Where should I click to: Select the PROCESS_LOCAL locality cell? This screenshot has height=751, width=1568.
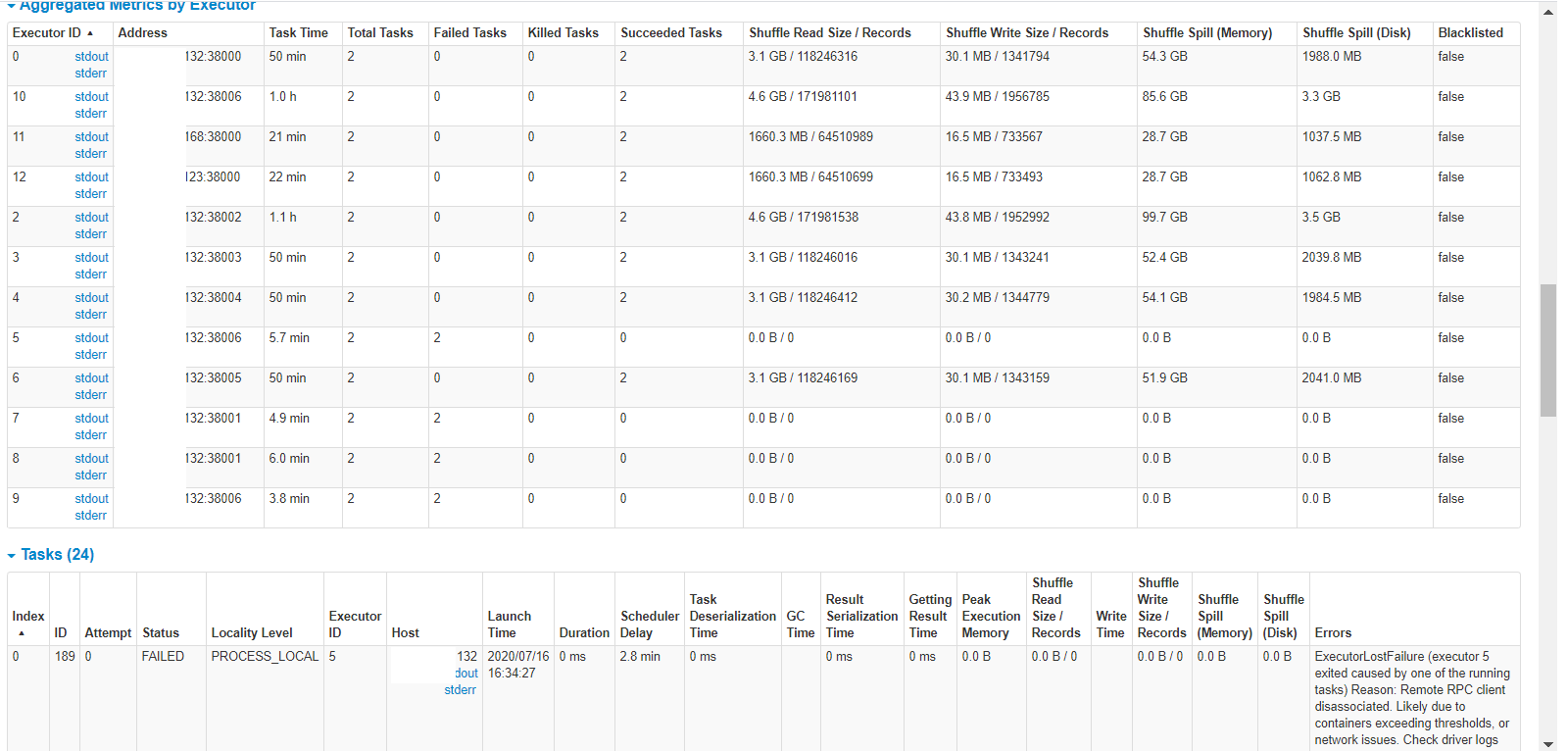click(266, 657)
